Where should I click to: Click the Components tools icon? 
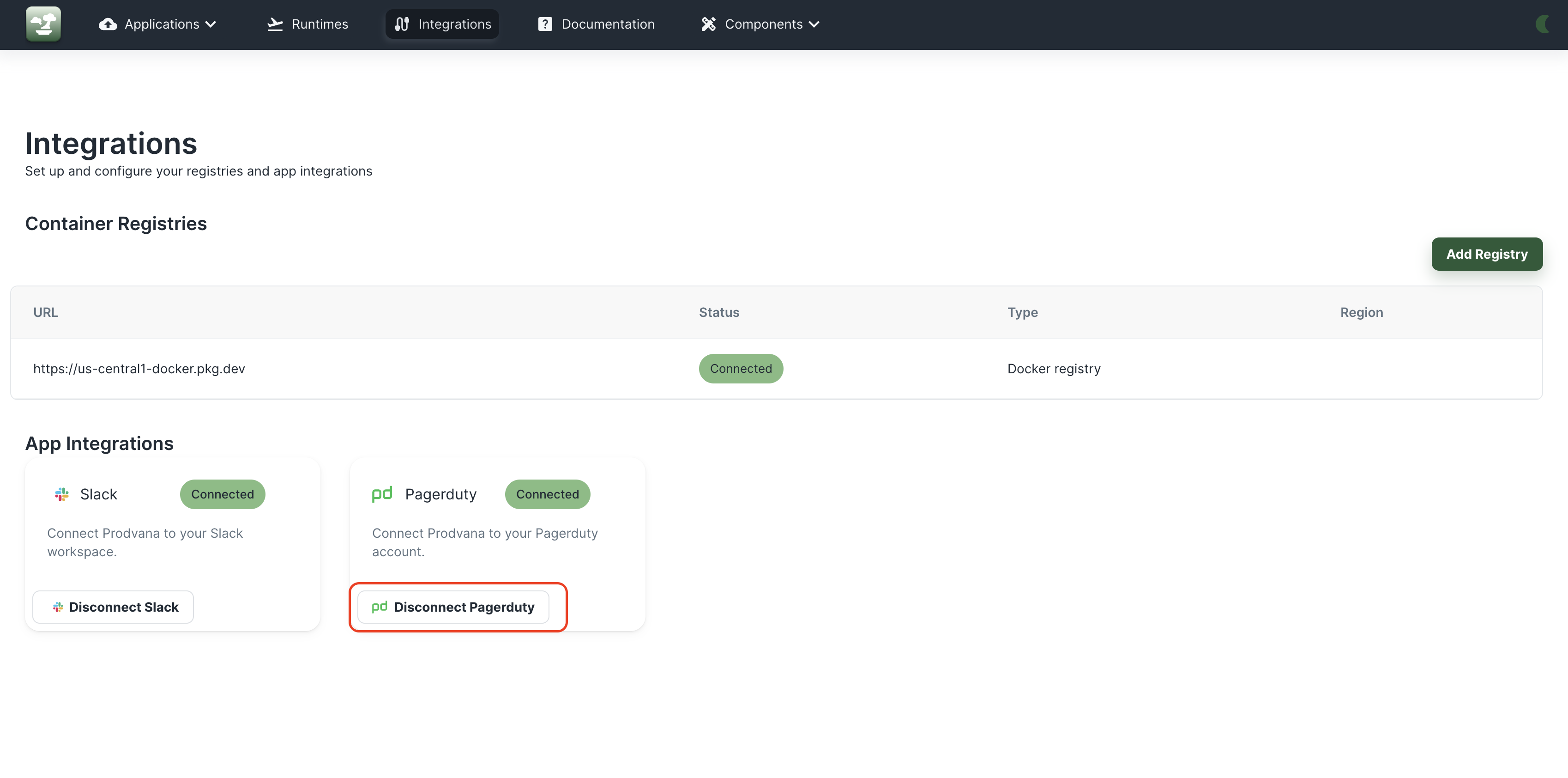tap(708, 24)
